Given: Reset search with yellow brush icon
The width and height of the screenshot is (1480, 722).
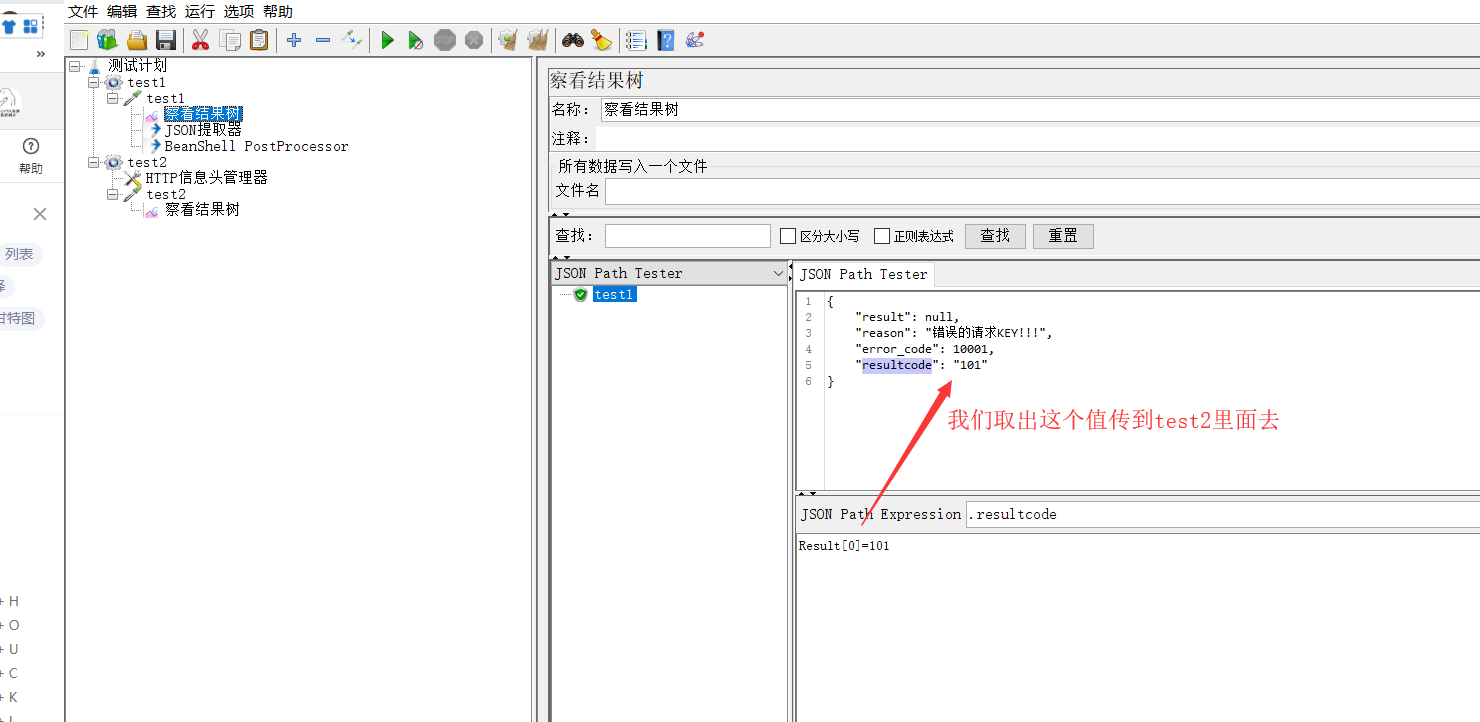Looking at the screenshot, I should [x=601, y=40].
